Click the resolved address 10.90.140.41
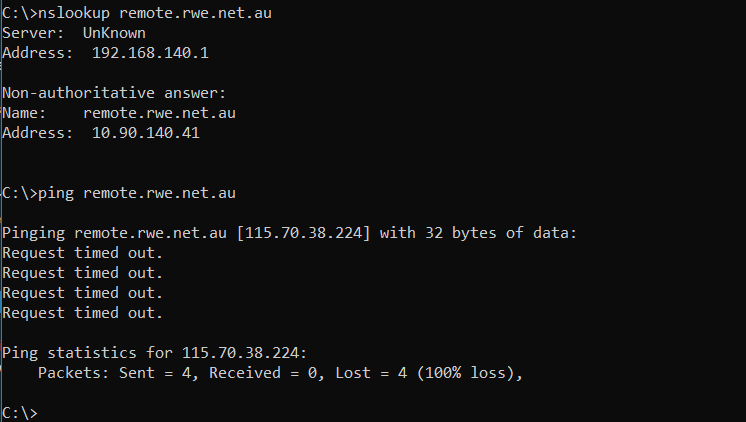 click(146, 133)
